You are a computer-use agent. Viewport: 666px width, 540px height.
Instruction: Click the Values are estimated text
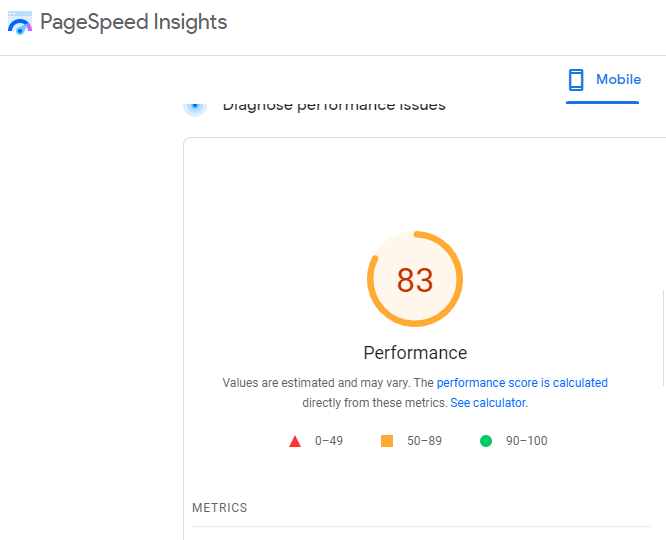(x=315, y=383)
